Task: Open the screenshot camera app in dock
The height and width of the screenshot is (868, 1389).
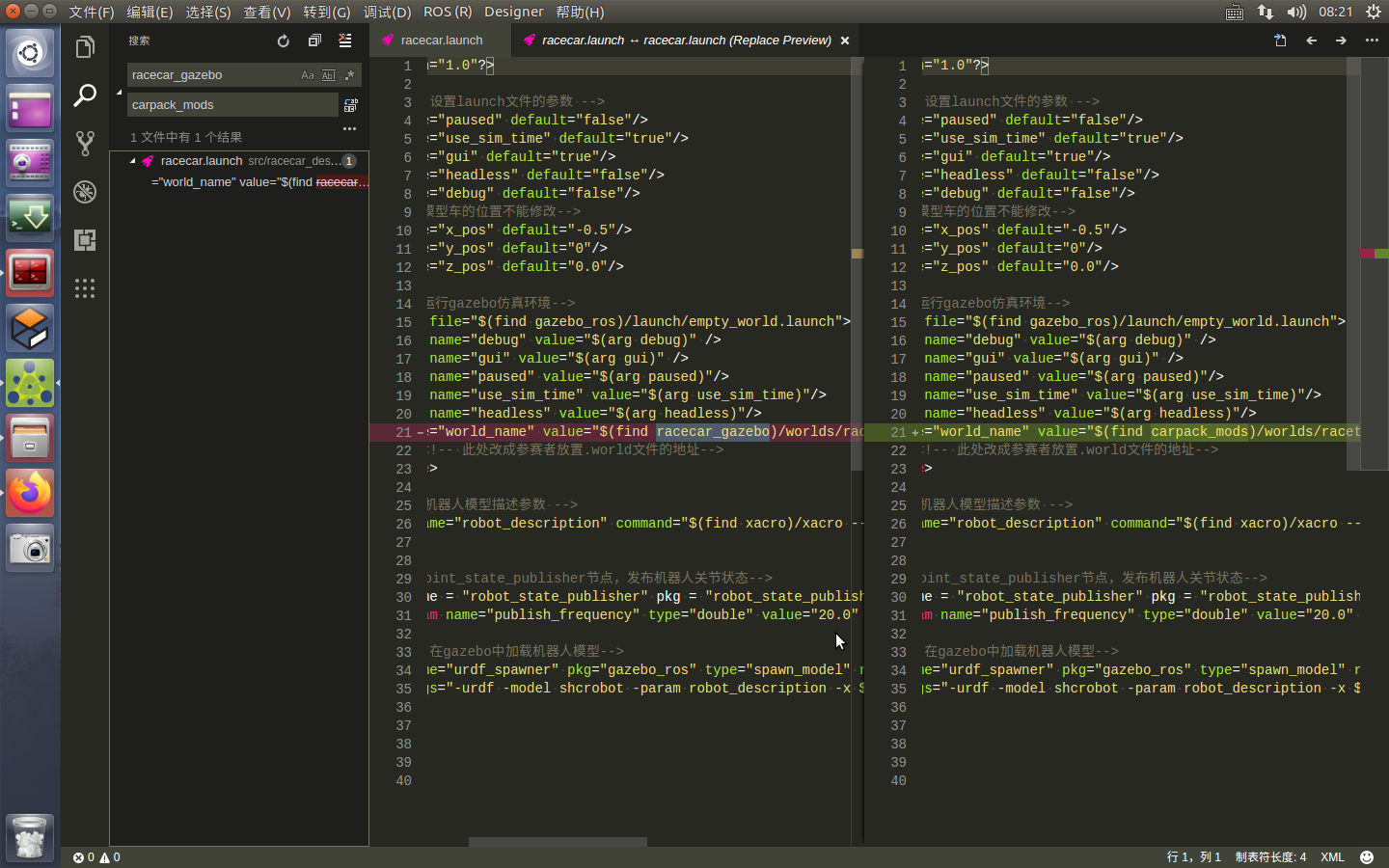Action: [x=30, y=548]
